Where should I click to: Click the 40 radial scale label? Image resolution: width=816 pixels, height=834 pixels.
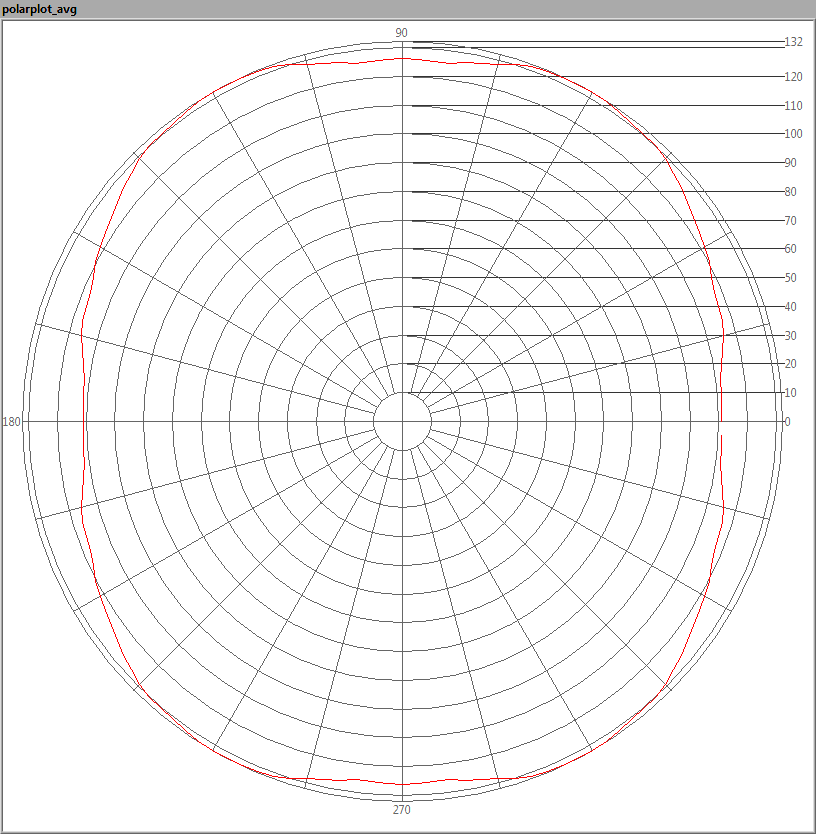click(x=791, y=307)
